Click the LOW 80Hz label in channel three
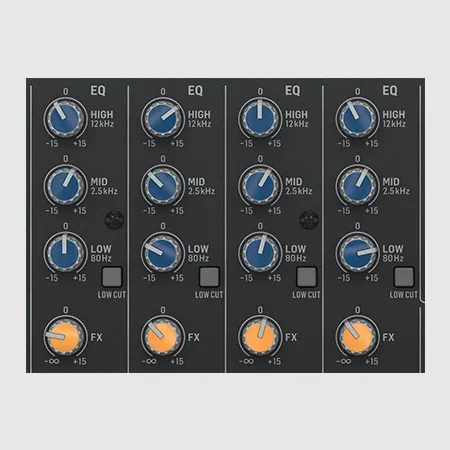450x450 pixels. click(x=296, y=253)
